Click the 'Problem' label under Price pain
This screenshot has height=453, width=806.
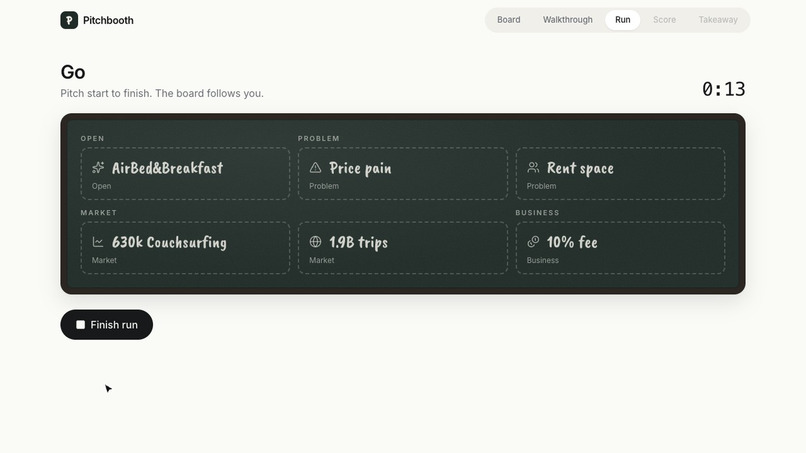click(324, 186)
